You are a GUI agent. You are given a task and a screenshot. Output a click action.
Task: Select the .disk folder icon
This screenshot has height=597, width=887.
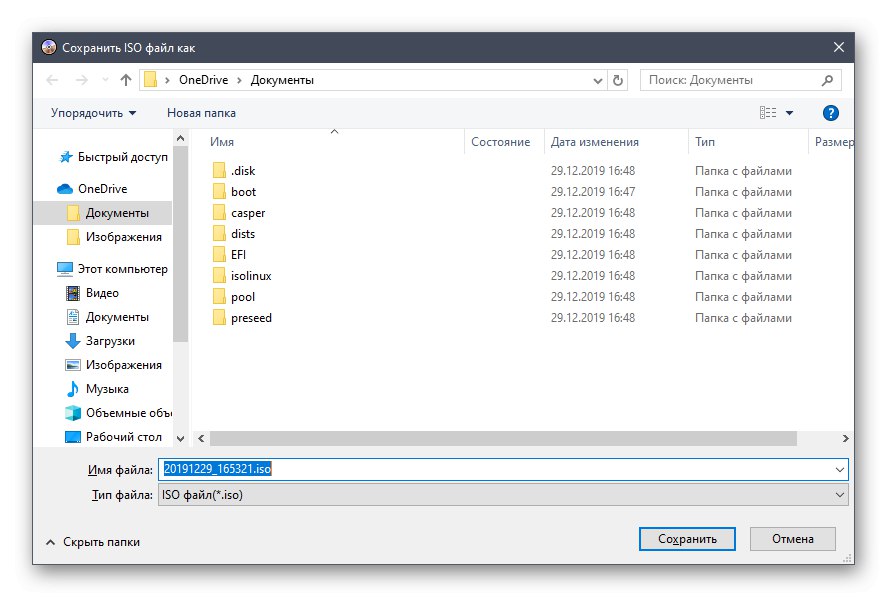(219, 170)
